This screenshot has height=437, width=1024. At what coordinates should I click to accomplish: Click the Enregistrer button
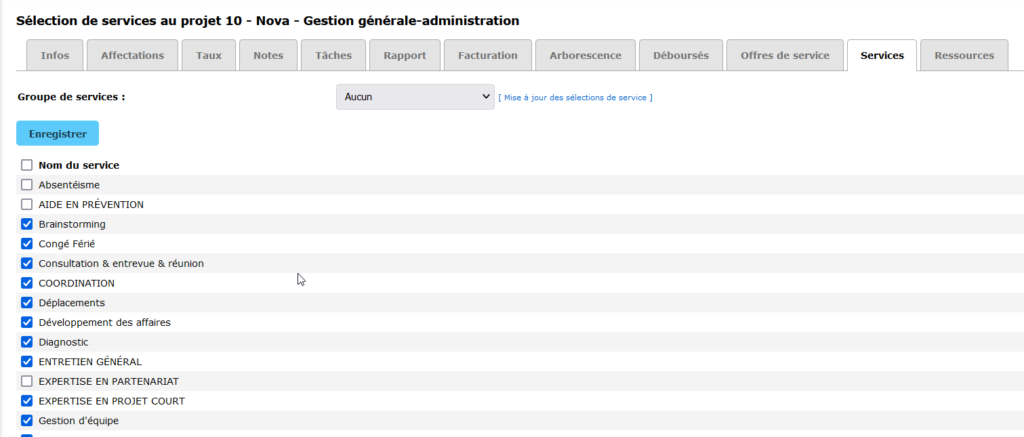coord(57,133)
